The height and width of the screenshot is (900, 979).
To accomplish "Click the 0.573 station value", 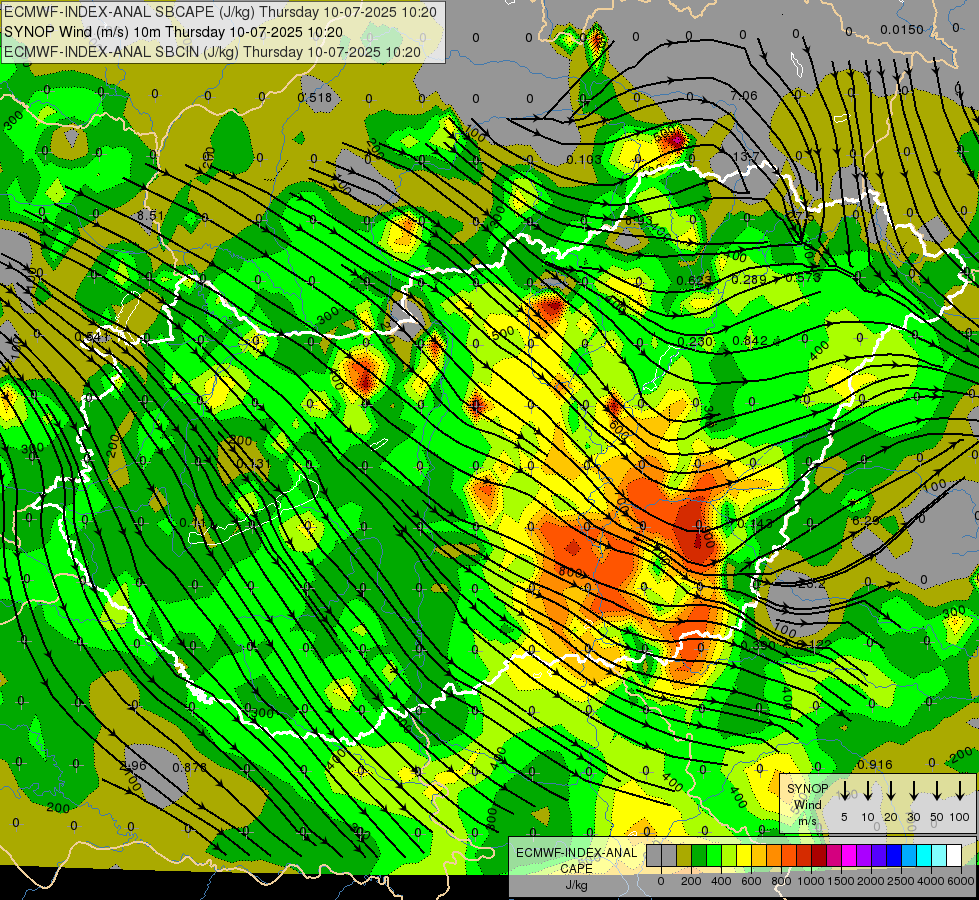I will click(803, 277).
